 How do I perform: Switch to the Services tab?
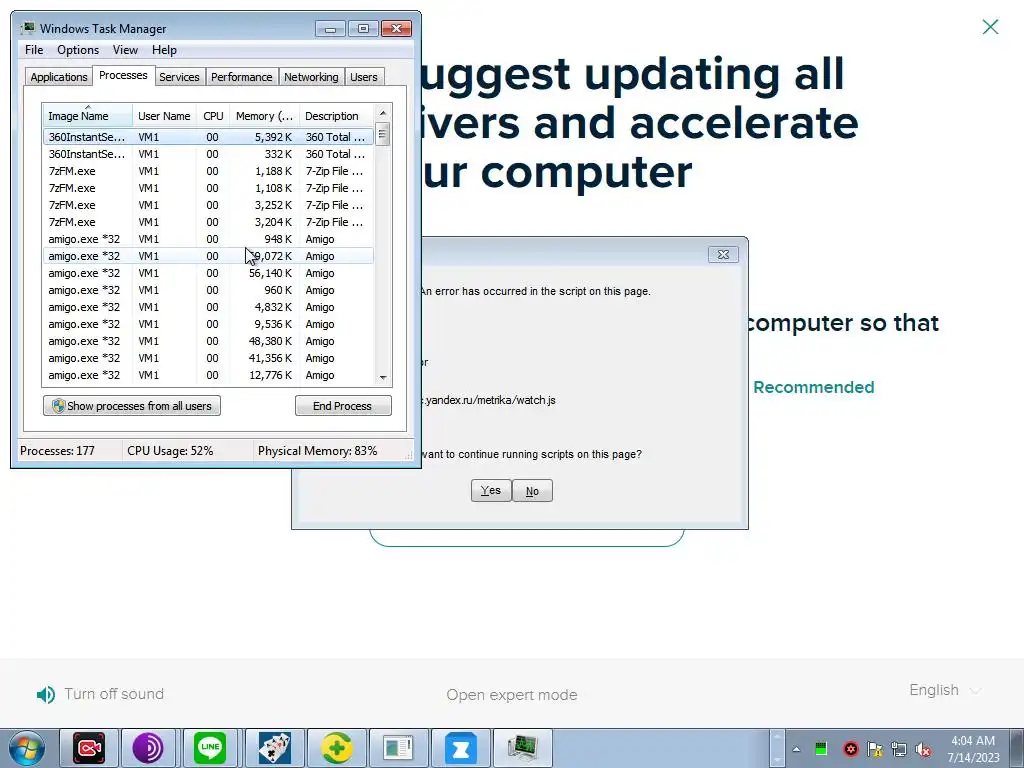click(x=179, y=77)
